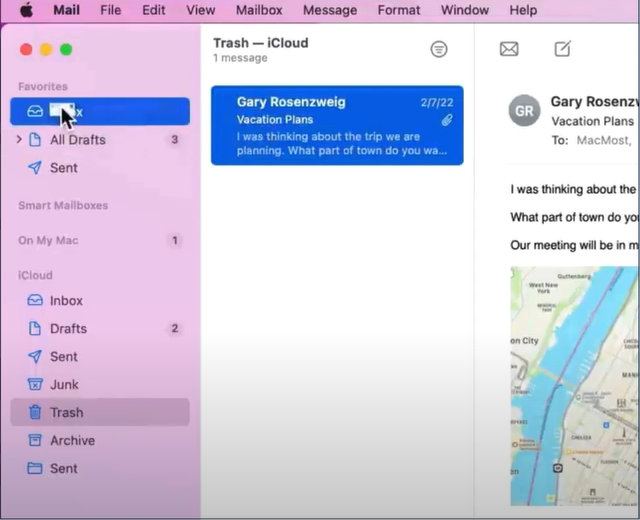
Task: Click the folder icon beside bottom Sent
Action: (x=35, y=468)
